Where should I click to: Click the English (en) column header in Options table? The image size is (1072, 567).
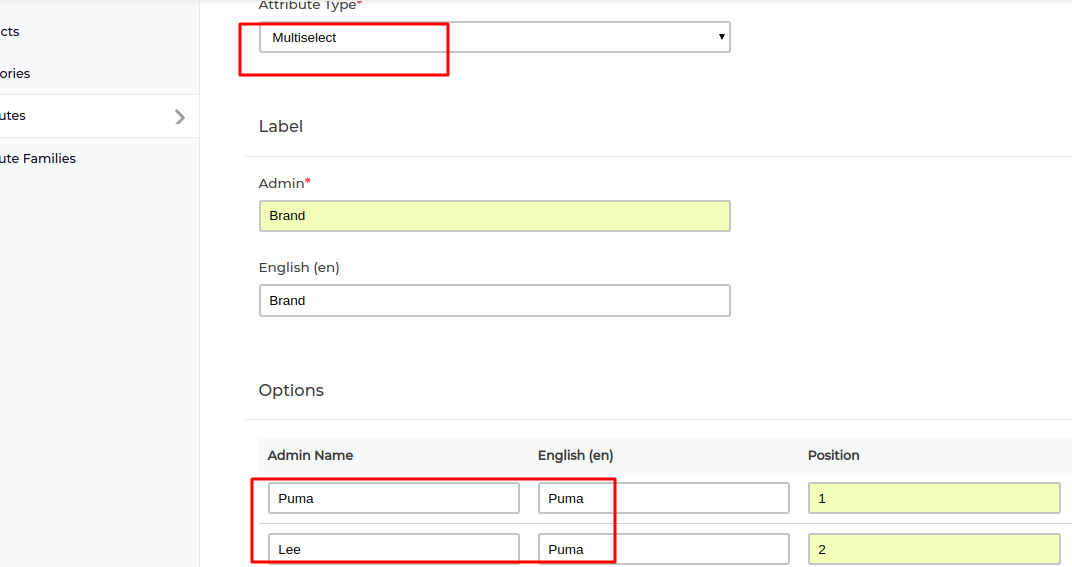coord(575,456)
